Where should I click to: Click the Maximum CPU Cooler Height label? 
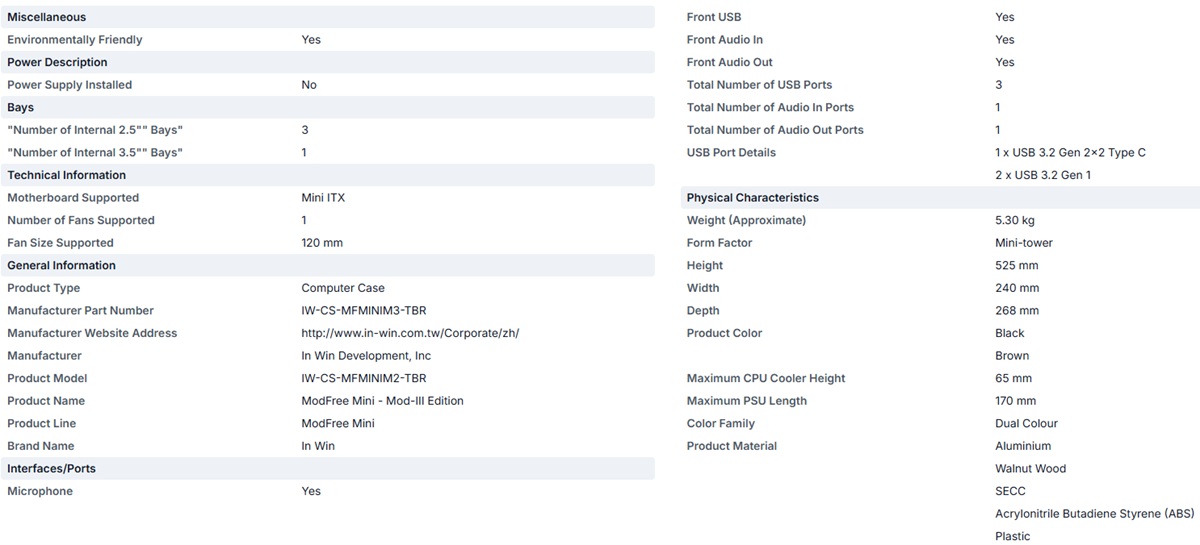coord(766,378)
